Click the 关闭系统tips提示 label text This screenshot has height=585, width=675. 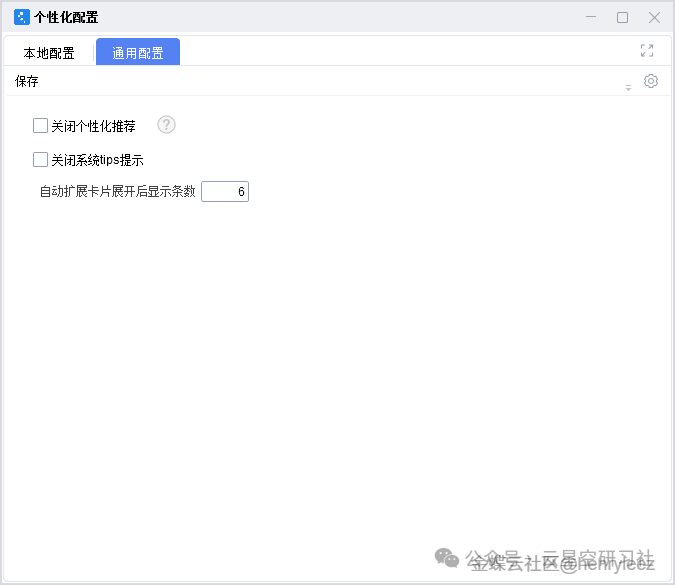click(x=97, y=159)
